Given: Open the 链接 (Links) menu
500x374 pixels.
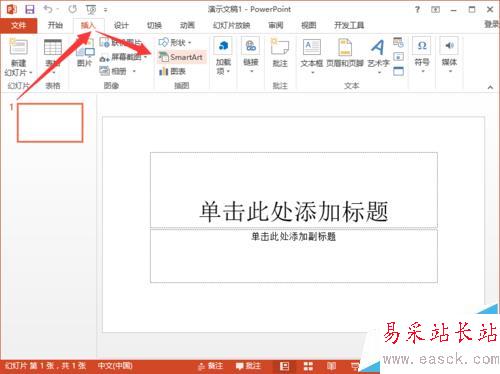Looking at the screenshot, I should [x=251, y=55].
